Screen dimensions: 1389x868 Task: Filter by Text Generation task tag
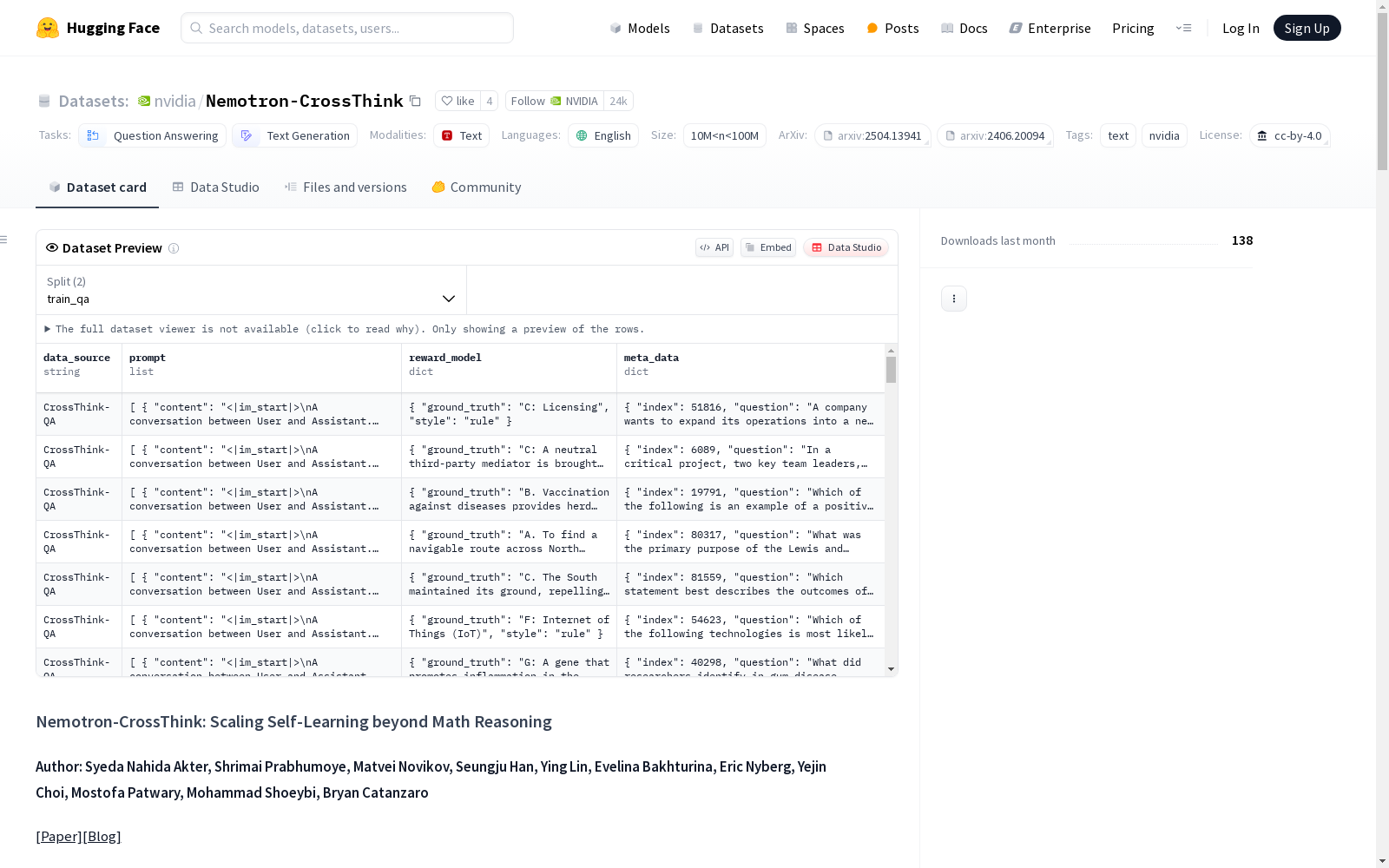click(295, 135)
